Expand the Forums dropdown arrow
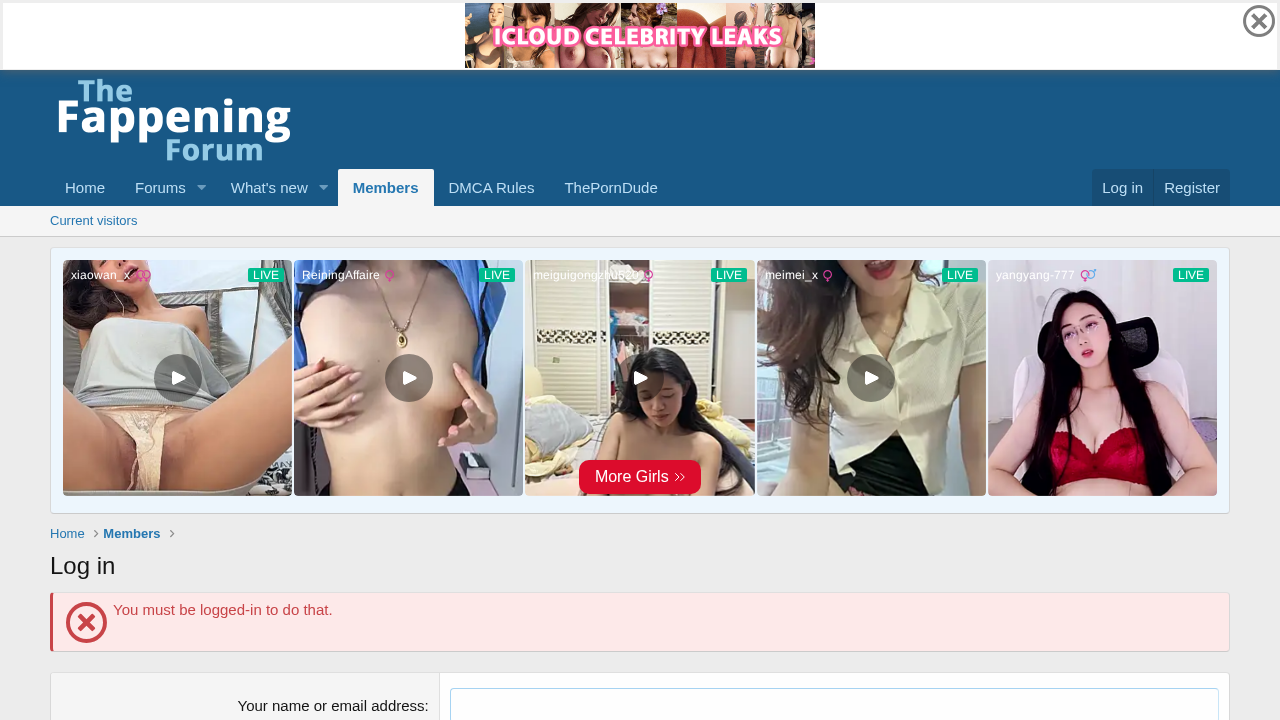 (201, 188)
